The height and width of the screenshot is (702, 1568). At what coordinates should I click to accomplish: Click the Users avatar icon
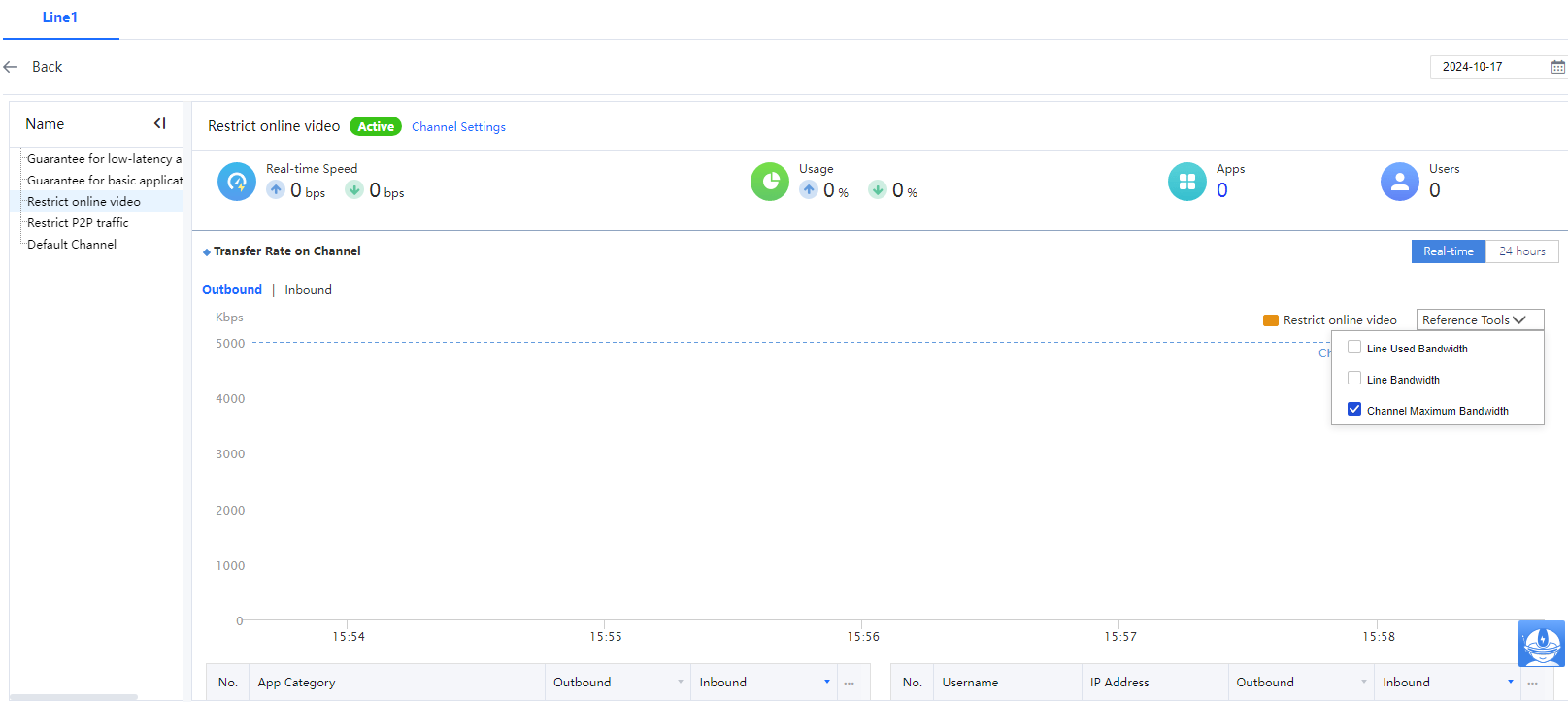pos(1399,182)
